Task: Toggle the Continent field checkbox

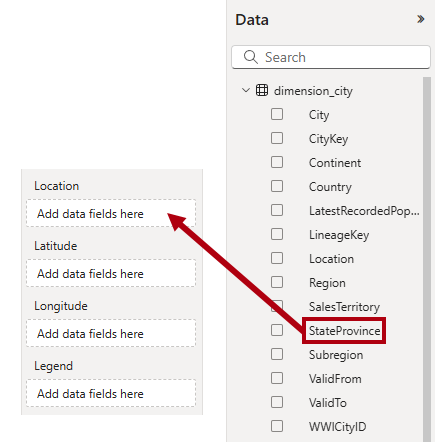Action: coord(277,162)
